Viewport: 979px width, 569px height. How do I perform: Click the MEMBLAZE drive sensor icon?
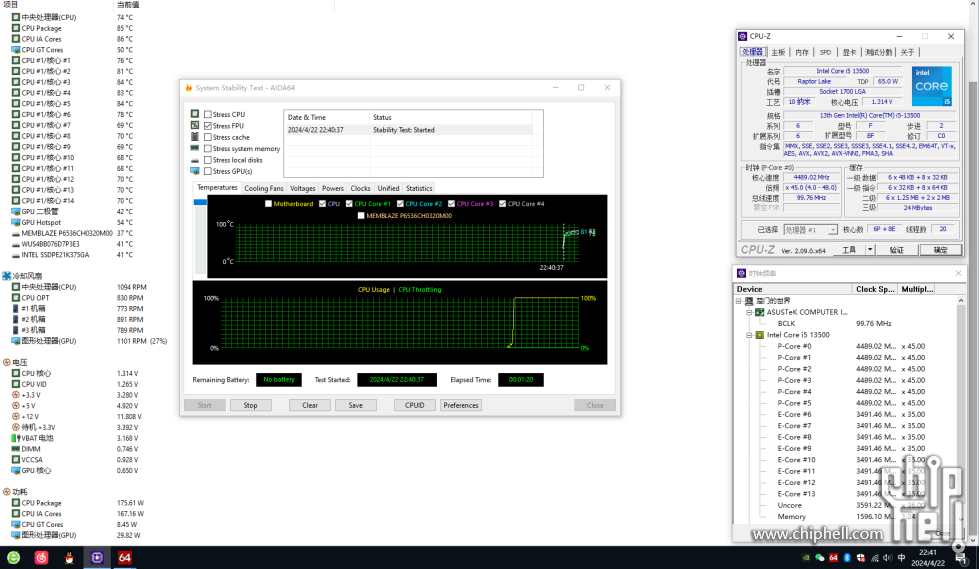pyautogui.click(x=16, y=234)
